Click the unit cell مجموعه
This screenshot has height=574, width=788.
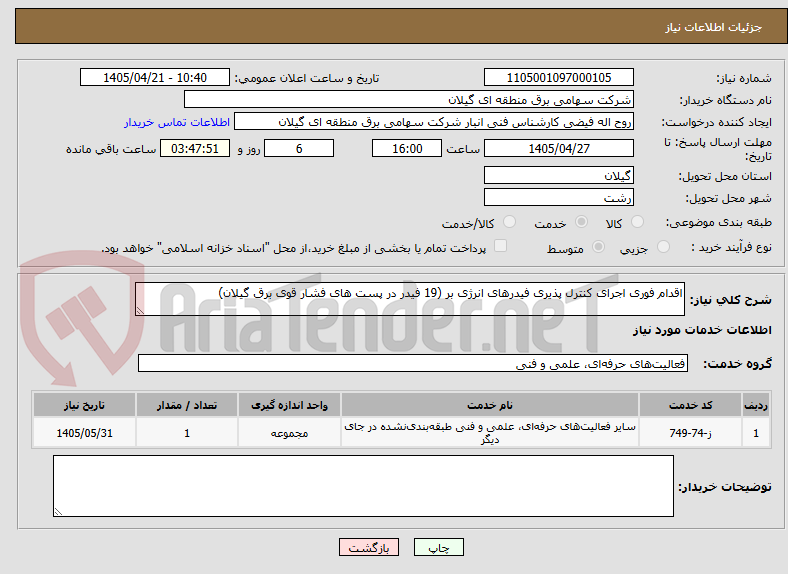coord(289,433)
